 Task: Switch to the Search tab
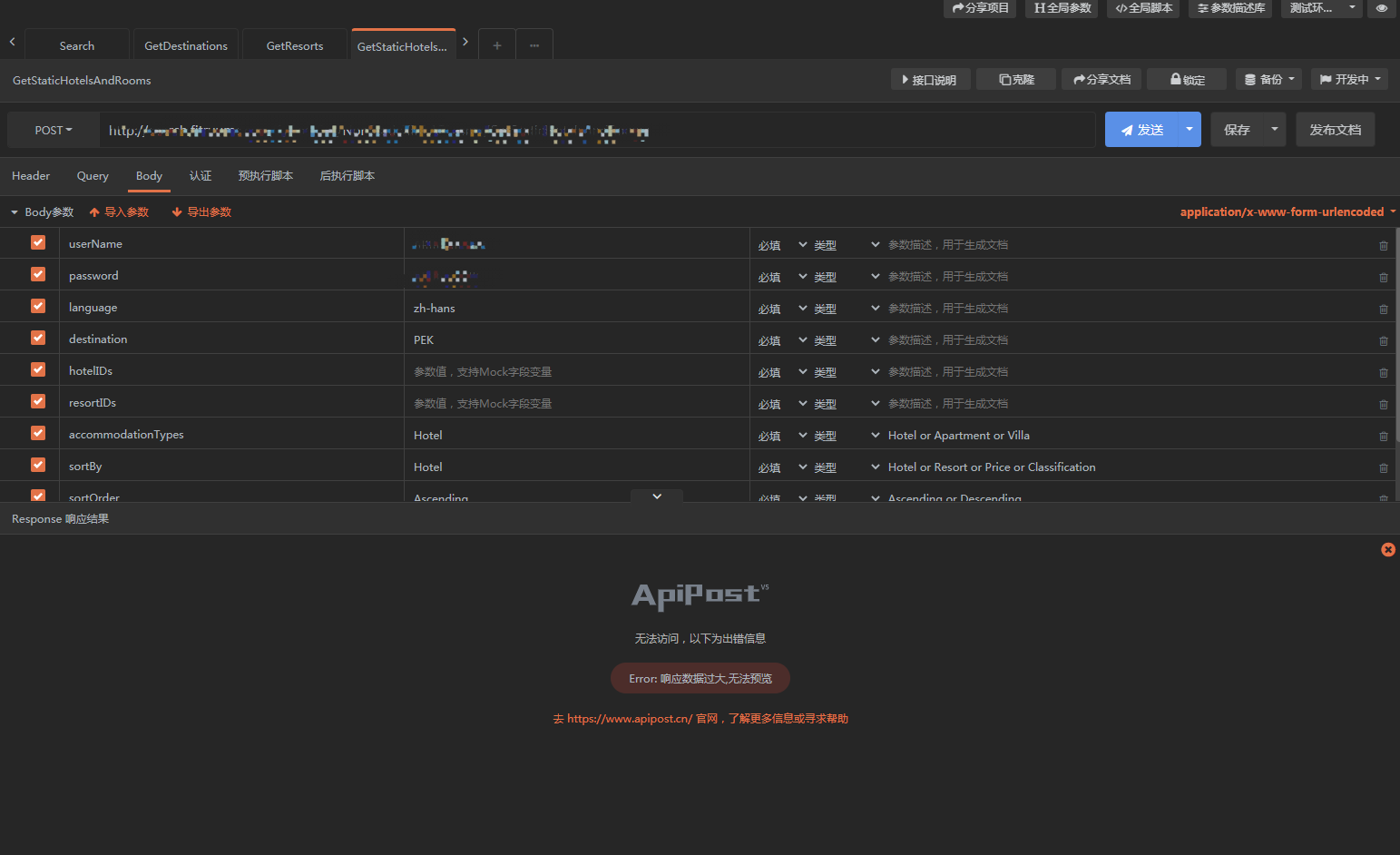[76, 45]
